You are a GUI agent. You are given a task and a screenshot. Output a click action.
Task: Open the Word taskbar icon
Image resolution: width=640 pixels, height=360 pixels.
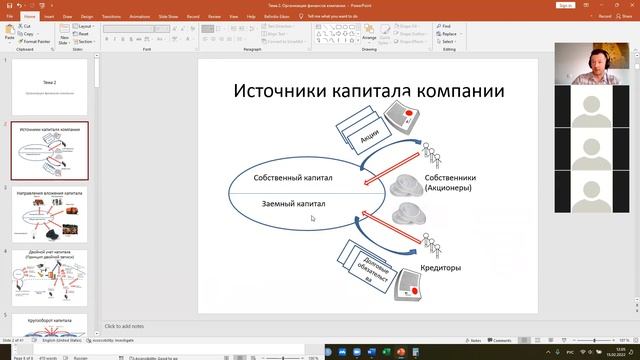pos(371,352)
